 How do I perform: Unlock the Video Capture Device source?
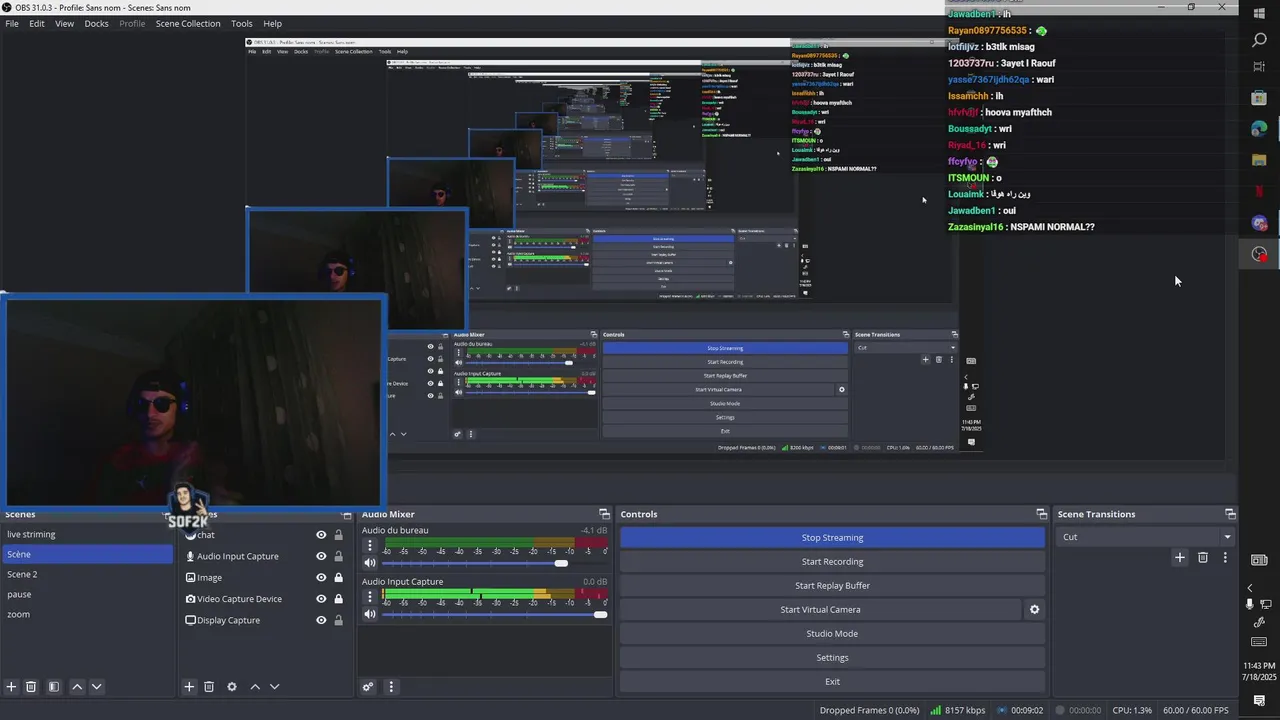(338, 599)
